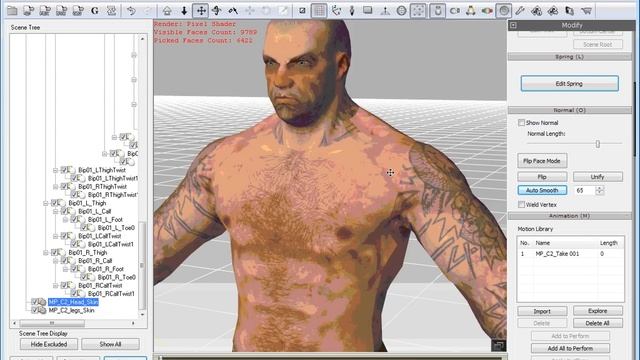Click the Auto Smooth button
640x360 pixels.
tap(542, 190)
